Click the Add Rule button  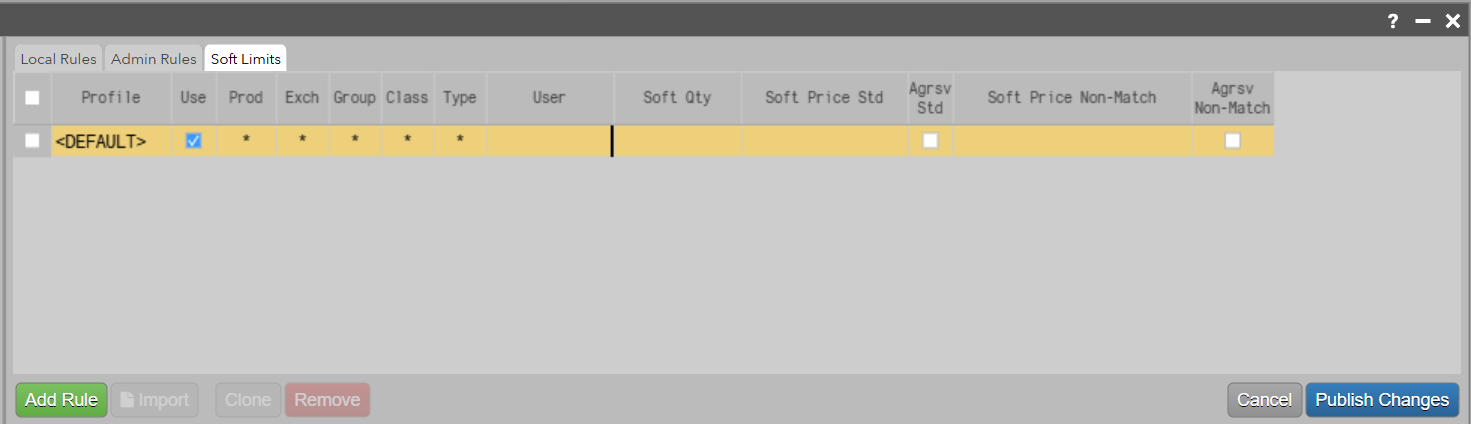pos(61,400)
